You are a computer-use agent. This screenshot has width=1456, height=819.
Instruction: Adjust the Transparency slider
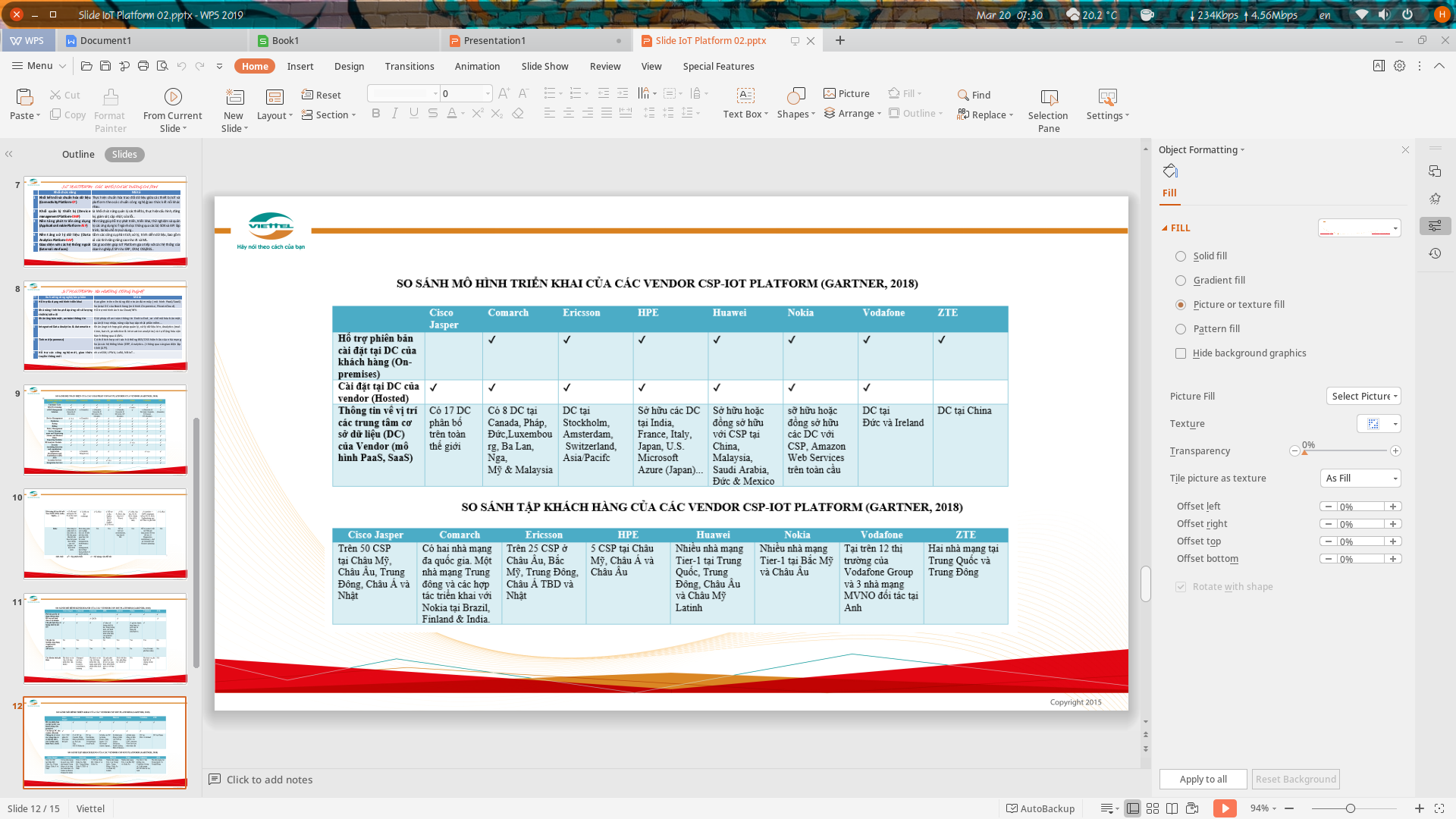click(x=1345, y=451)
